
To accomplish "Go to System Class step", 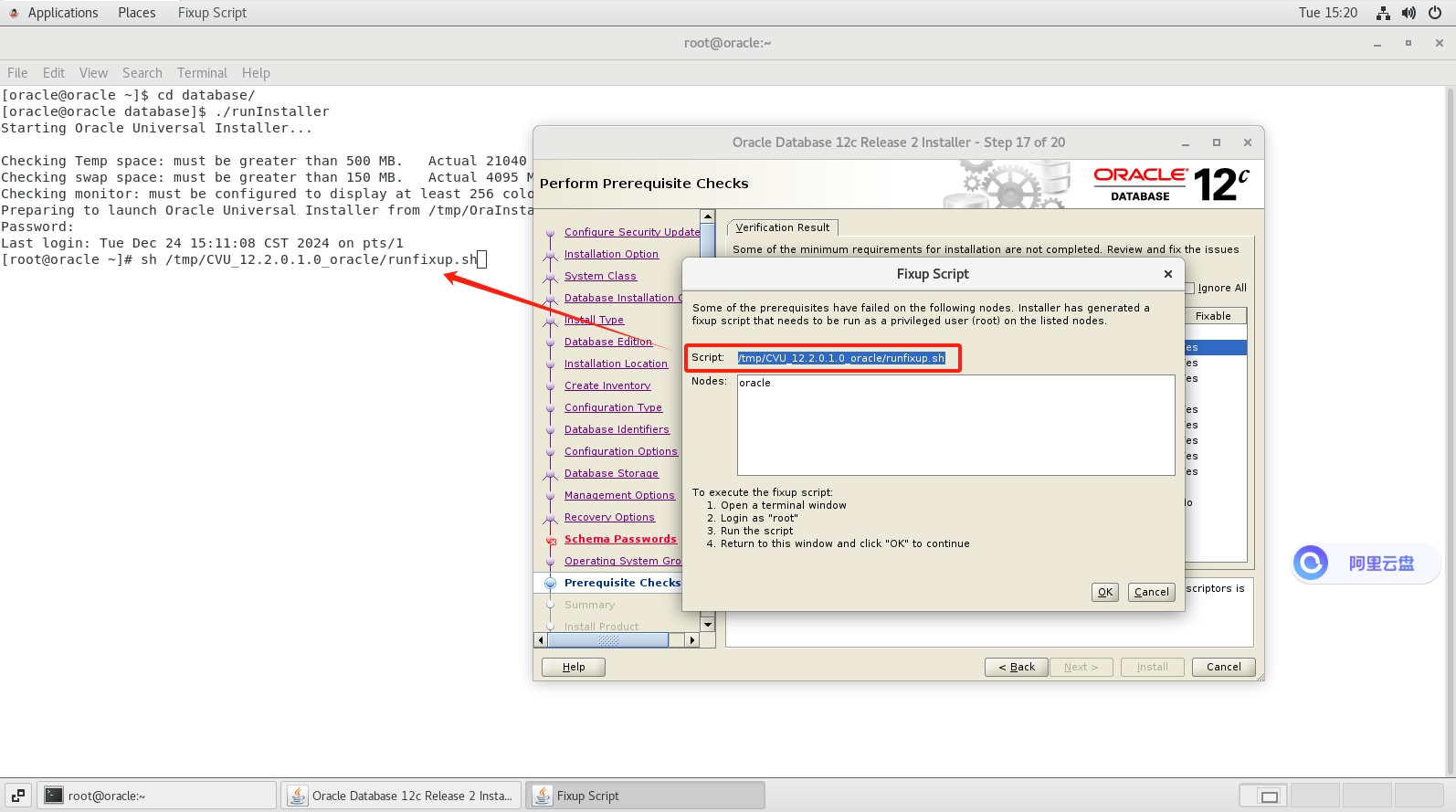I will (600, 276).
